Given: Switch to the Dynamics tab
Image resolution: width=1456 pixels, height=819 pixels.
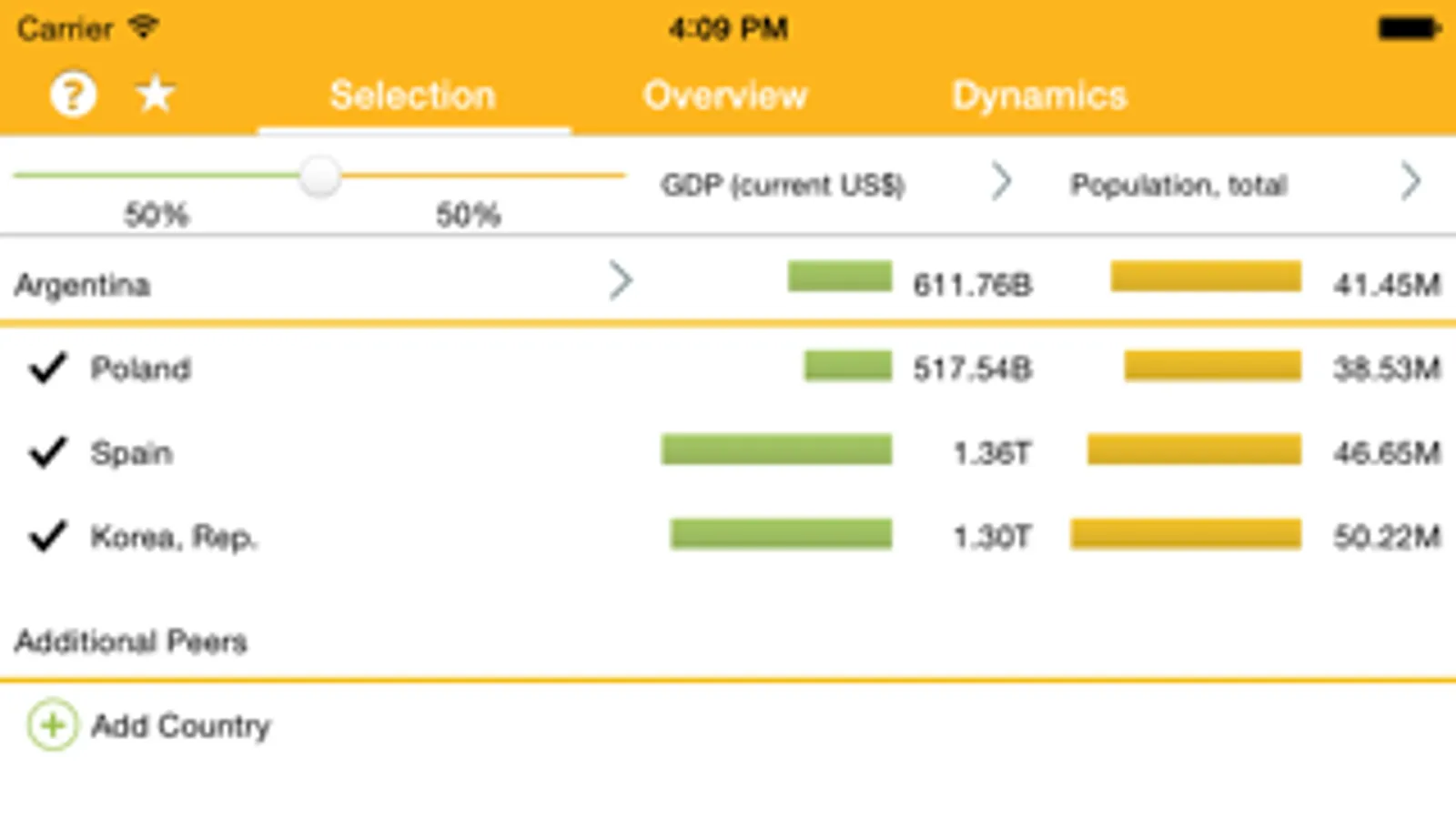Looking at the screenshot, I should pos(1039,96).
